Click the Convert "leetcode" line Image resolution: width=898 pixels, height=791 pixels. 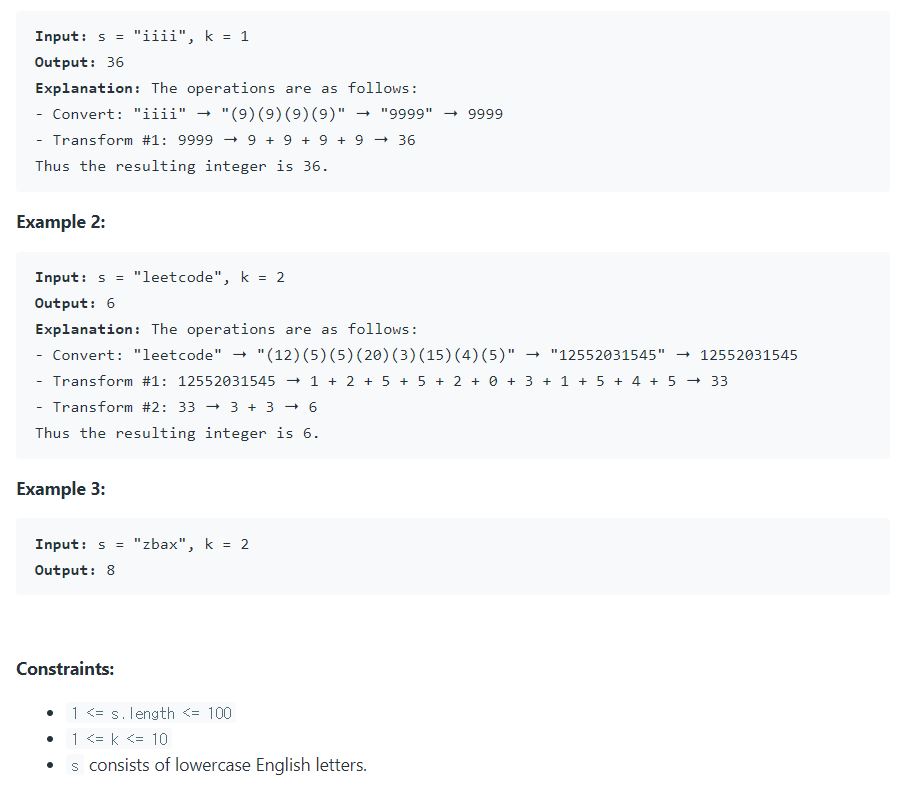[x=416, y=356]
